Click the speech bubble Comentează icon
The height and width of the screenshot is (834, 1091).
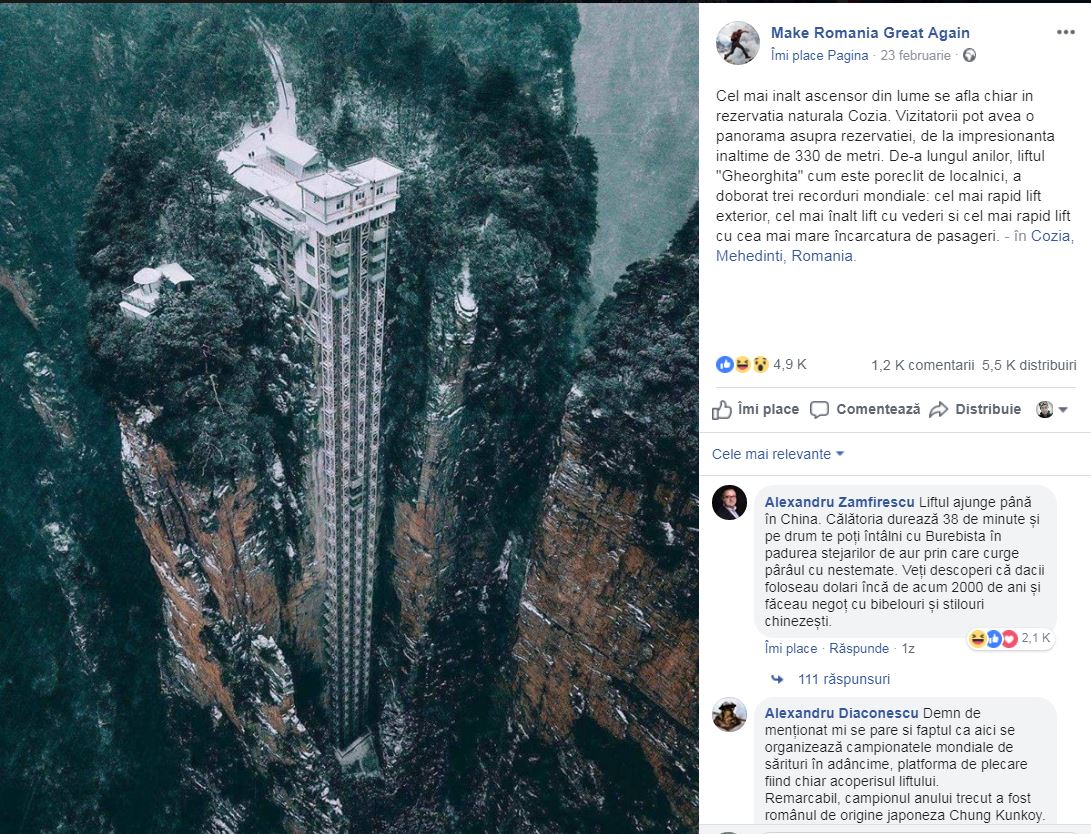coord(819,409)
